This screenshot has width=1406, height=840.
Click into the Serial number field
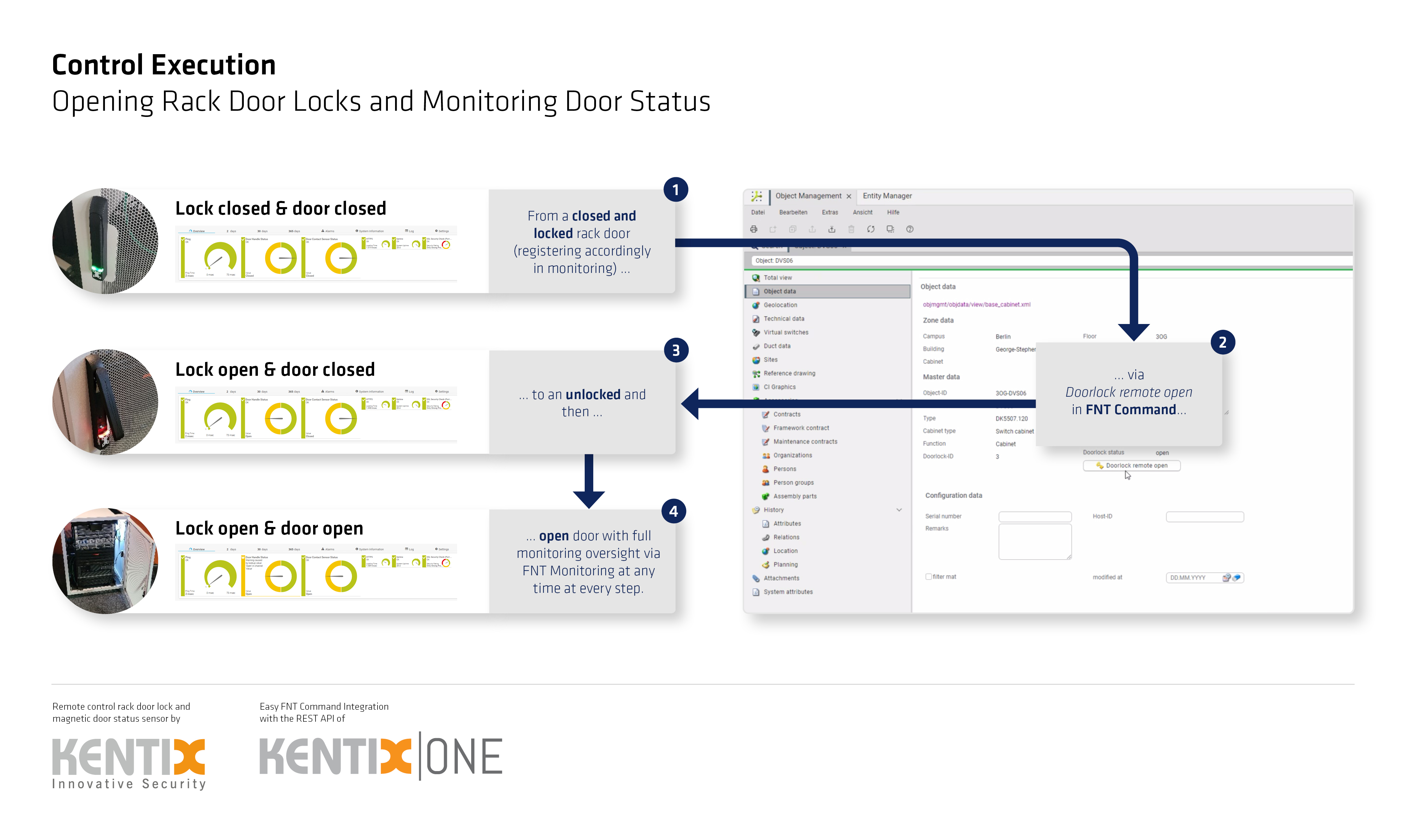(1035, 517)
